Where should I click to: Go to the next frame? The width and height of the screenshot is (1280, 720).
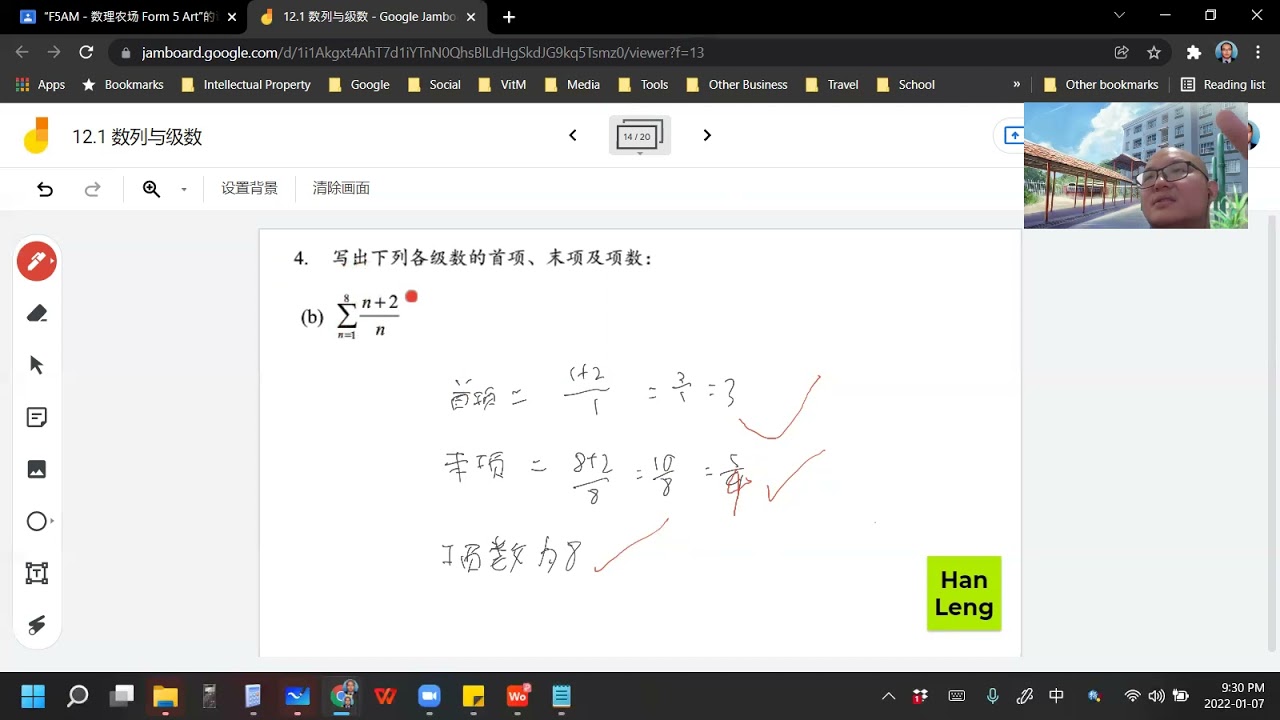pos(707,136)
